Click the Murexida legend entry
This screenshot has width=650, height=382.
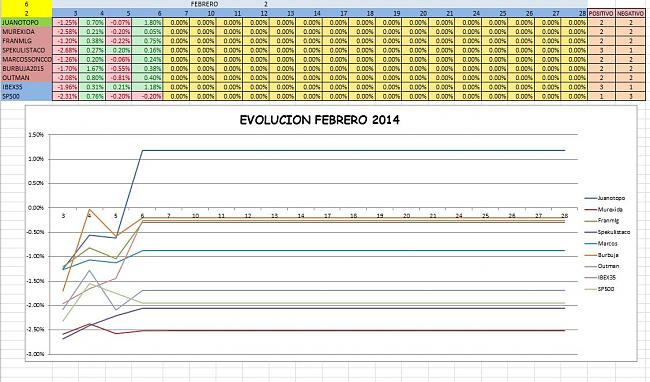pyautogui.click(x=604, y=210)
